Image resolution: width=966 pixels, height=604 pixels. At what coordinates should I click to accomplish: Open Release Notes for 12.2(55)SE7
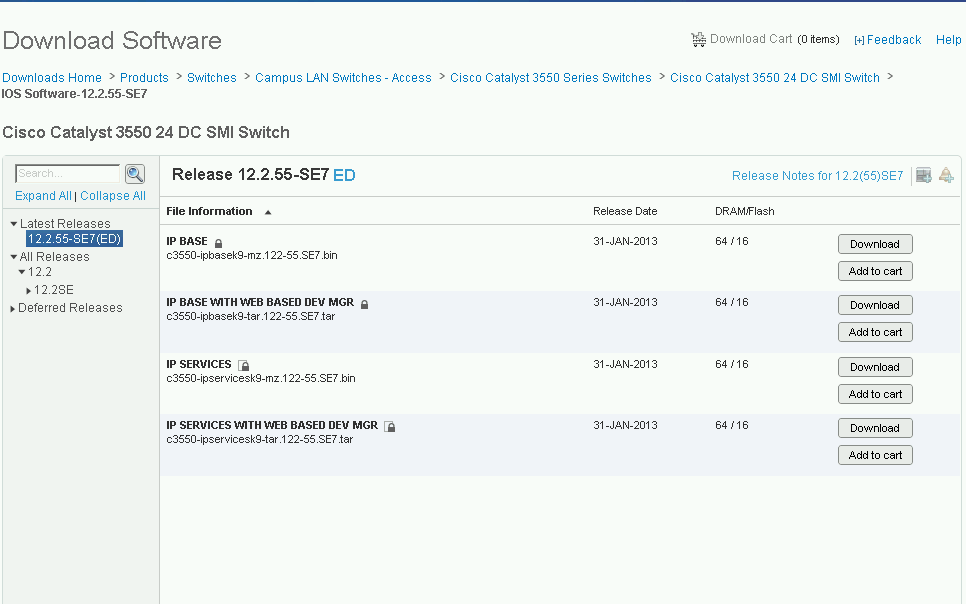[x=817, y=176]
